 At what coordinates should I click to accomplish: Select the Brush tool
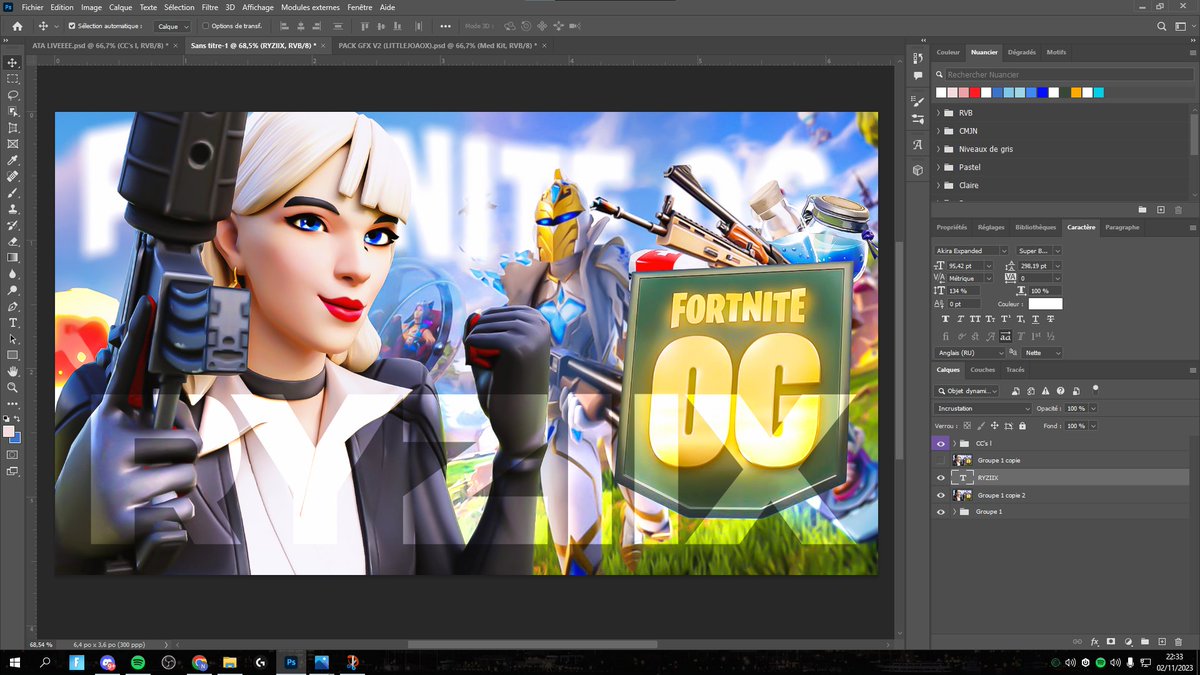pyautogui.click(x=13, y=193)
